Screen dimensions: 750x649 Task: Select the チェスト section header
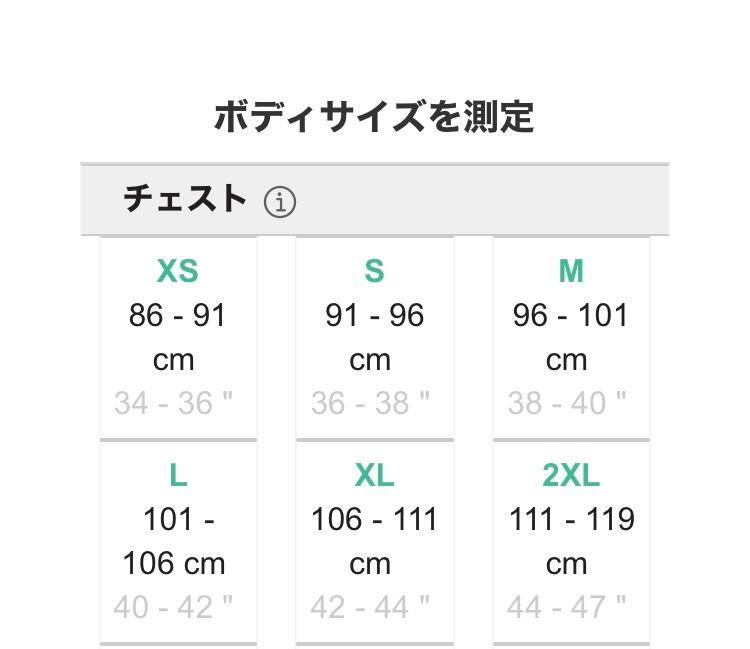click(x=185, y=199)
